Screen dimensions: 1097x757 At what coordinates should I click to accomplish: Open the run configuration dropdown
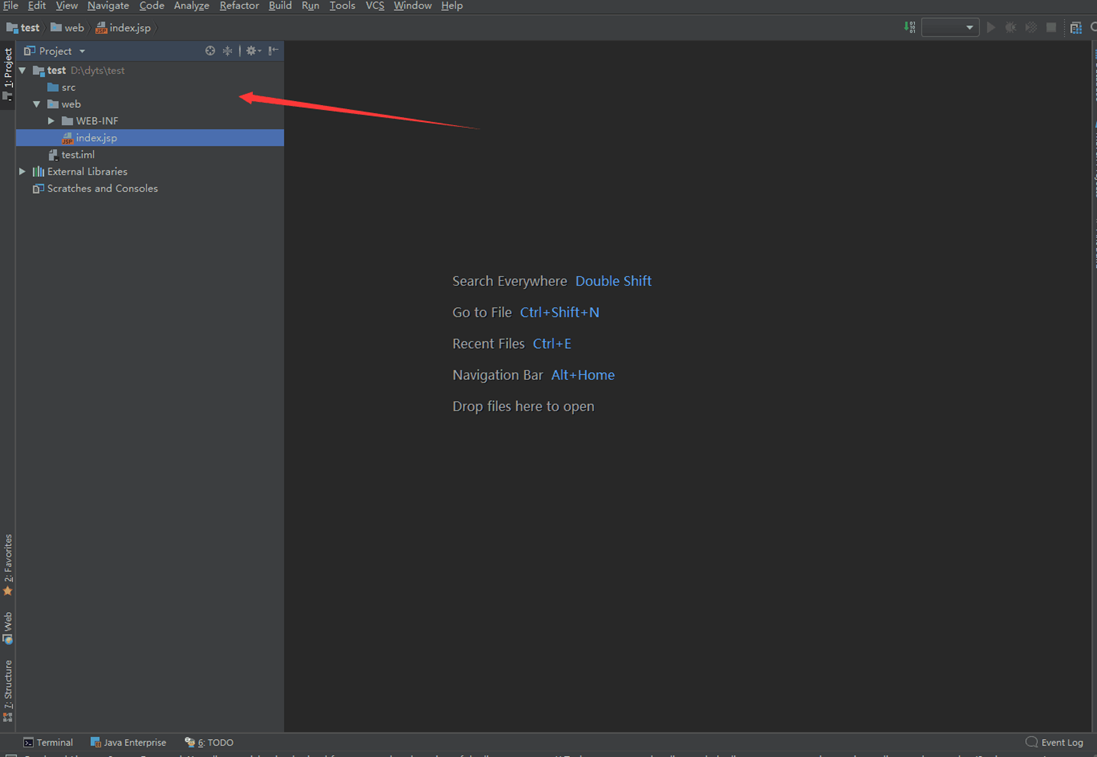pyautogui.click(x=949, y=27)
